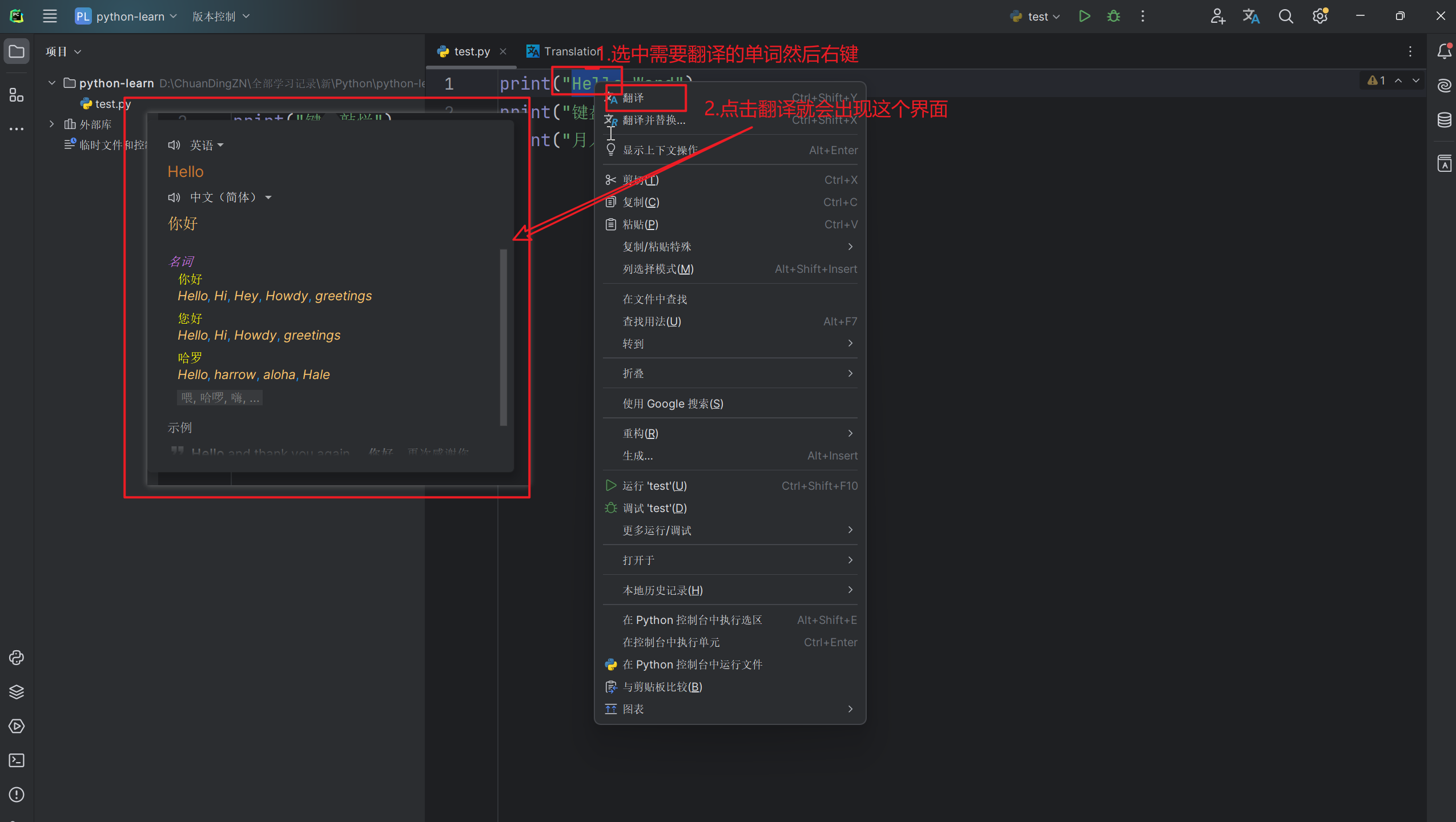Click the translation popup vertical scrollbar
Screen dimensions: 1456x822
pos(503,337)
